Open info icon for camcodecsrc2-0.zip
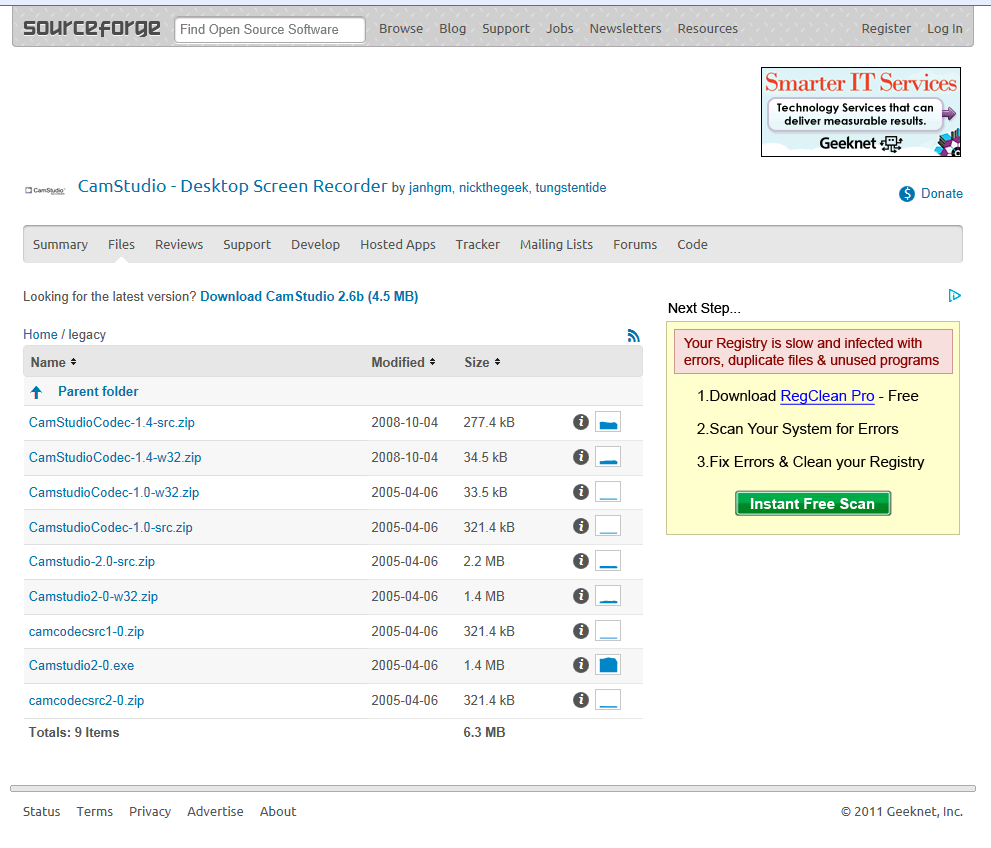The width and height of the screenshot is (991, 848). 581,700
